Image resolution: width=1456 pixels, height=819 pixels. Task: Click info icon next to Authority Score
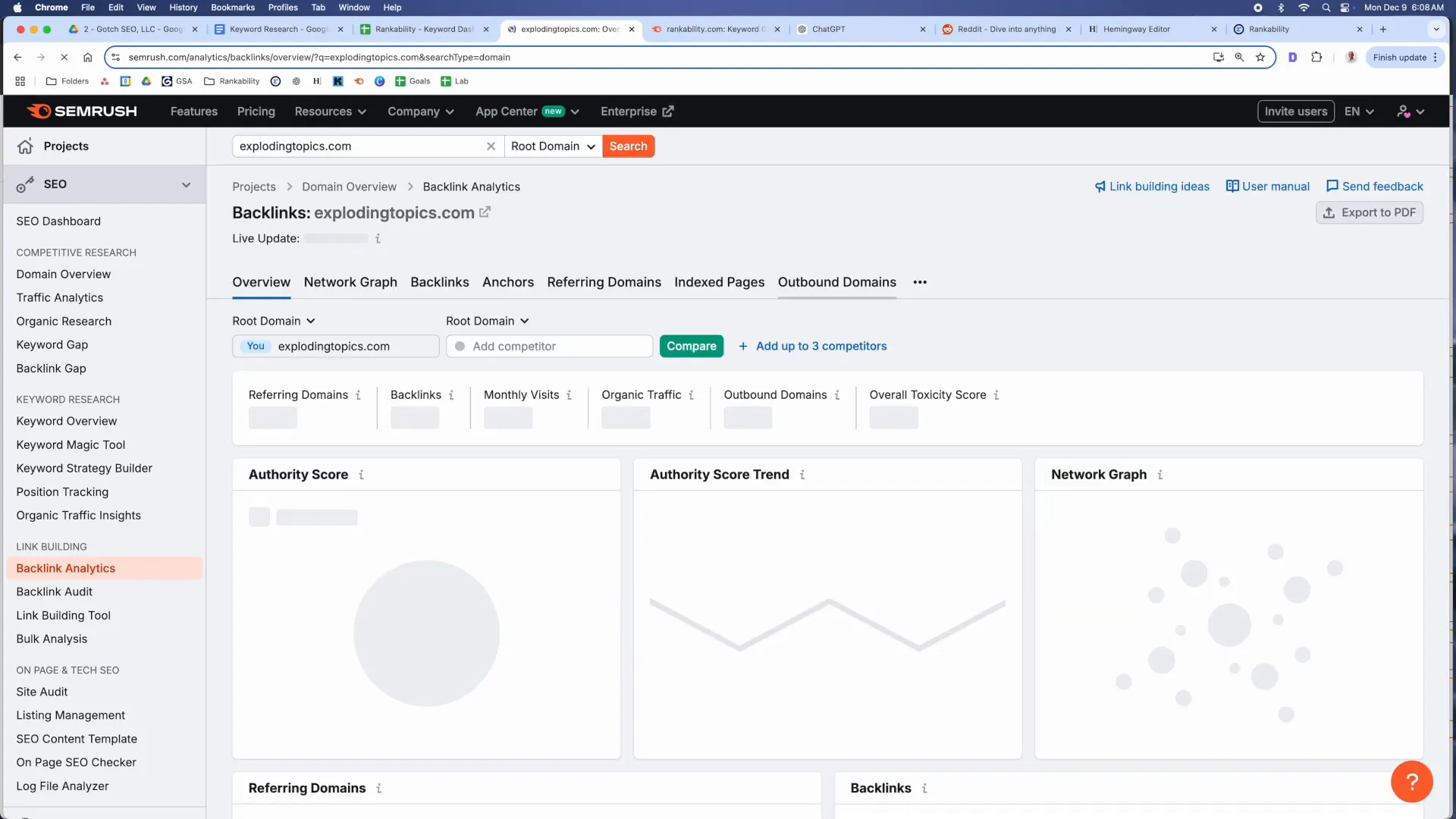[362, 475]
